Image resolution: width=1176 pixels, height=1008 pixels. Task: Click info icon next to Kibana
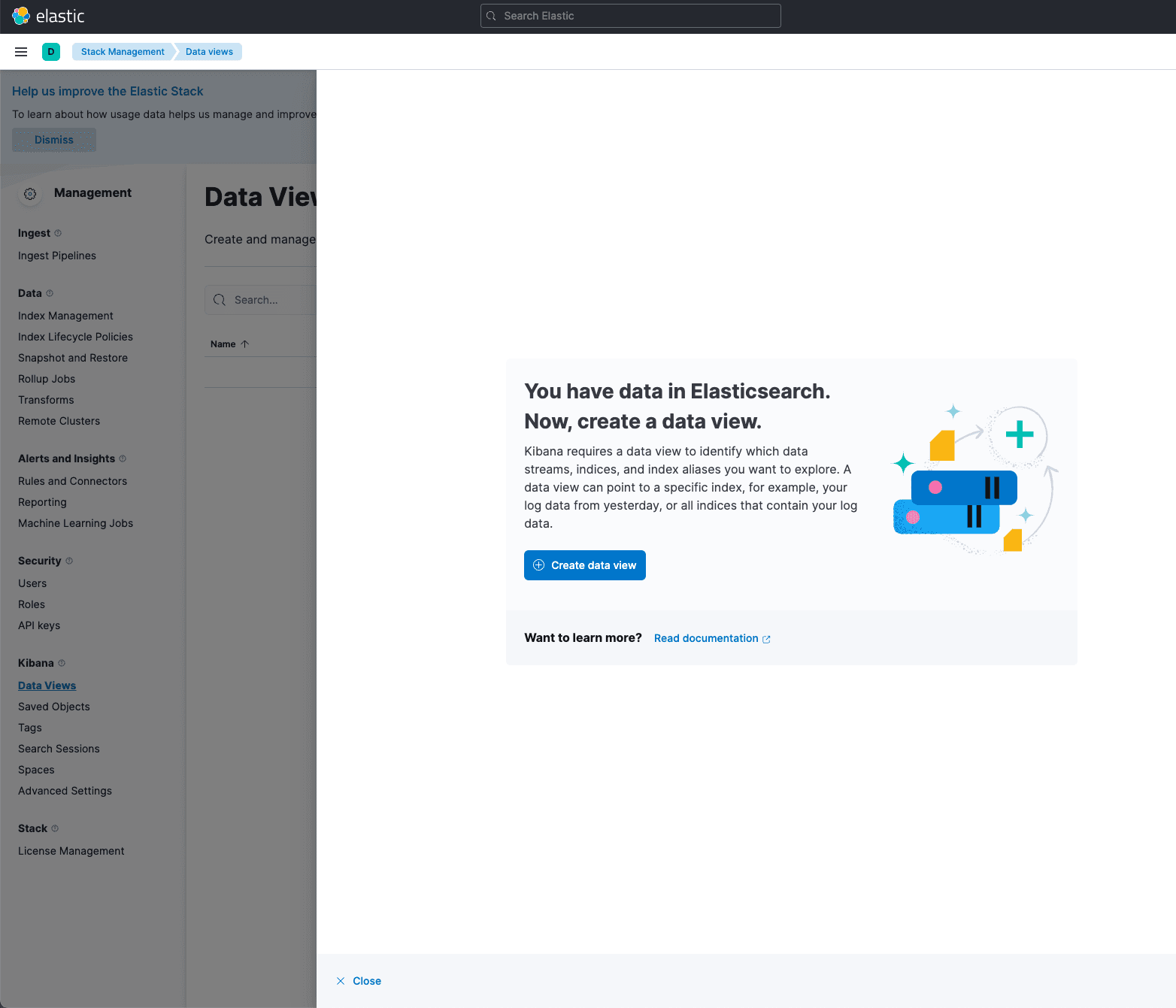[x=62, y=663]
